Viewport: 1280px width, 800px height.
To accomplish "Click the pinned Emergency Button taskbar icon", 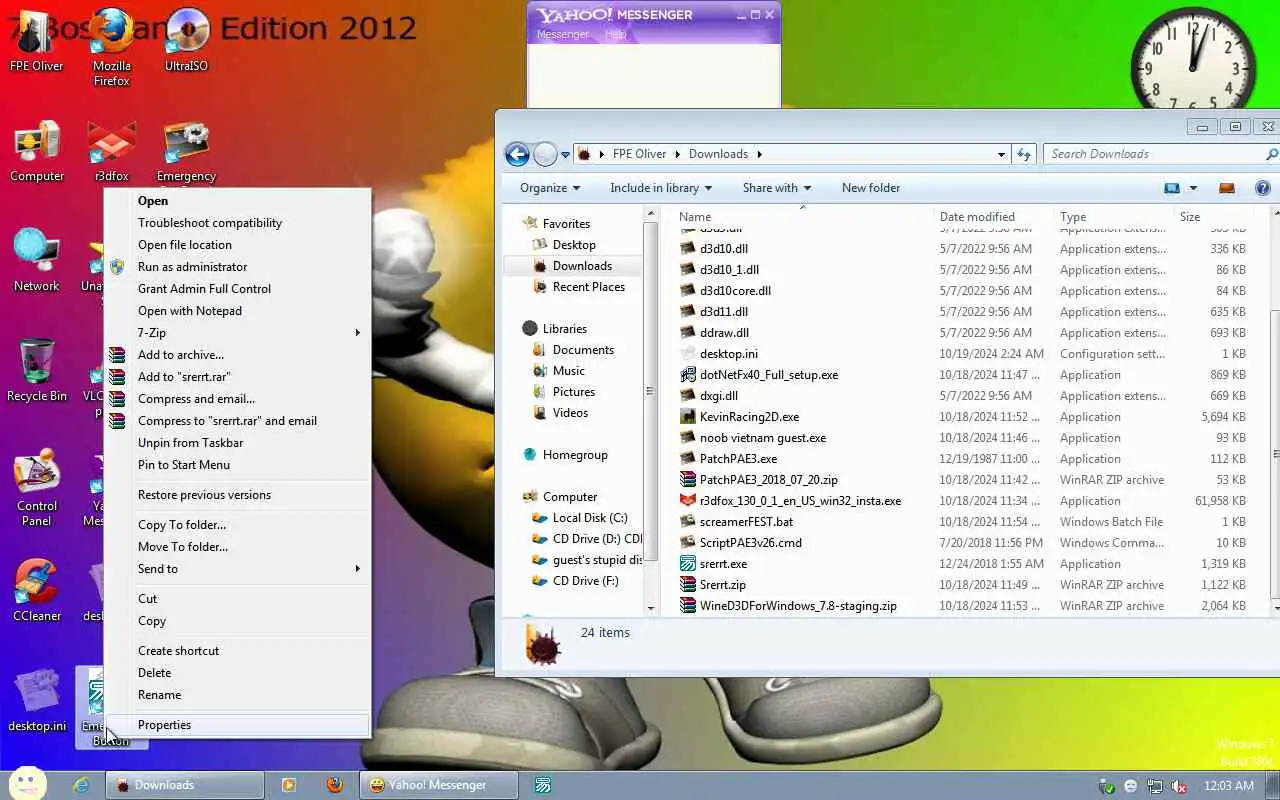I will pyautogui.click(x=542, y=785).
